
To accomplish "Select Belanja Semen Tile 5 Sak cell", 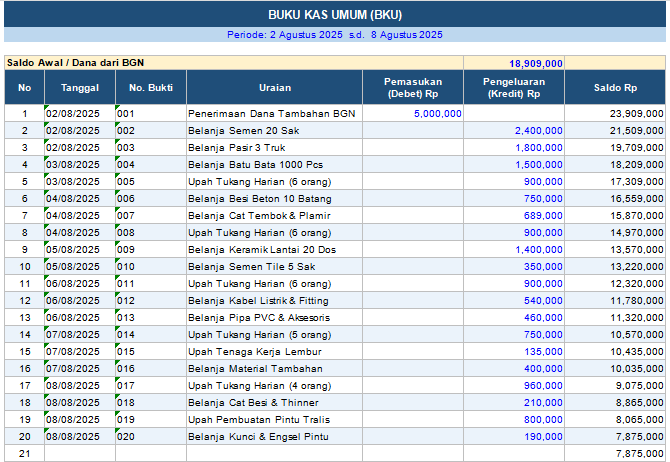I will 274,266.
